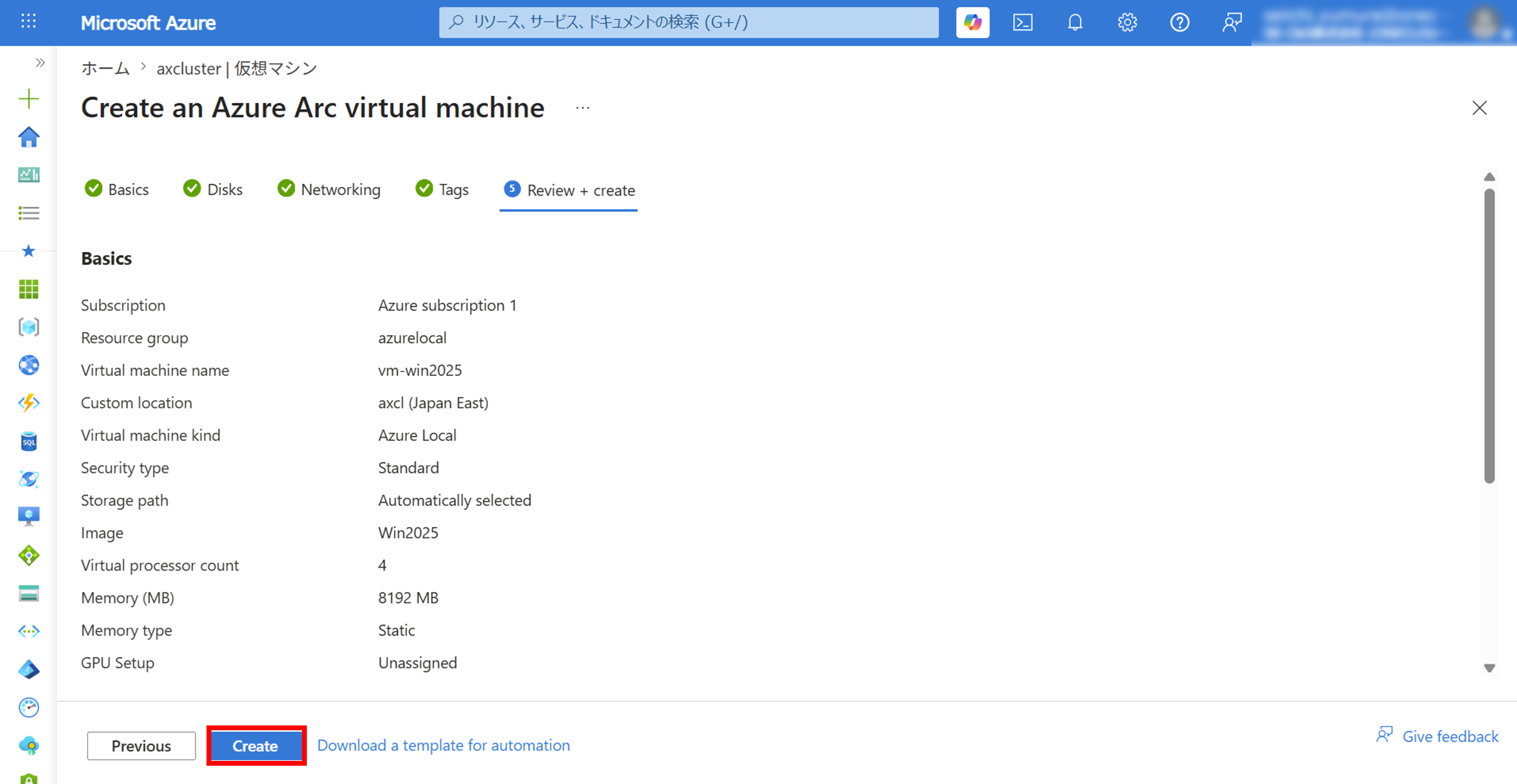
Task: Open Advisor cloud icon in sidebar
Action: click(x=28, y=746)
